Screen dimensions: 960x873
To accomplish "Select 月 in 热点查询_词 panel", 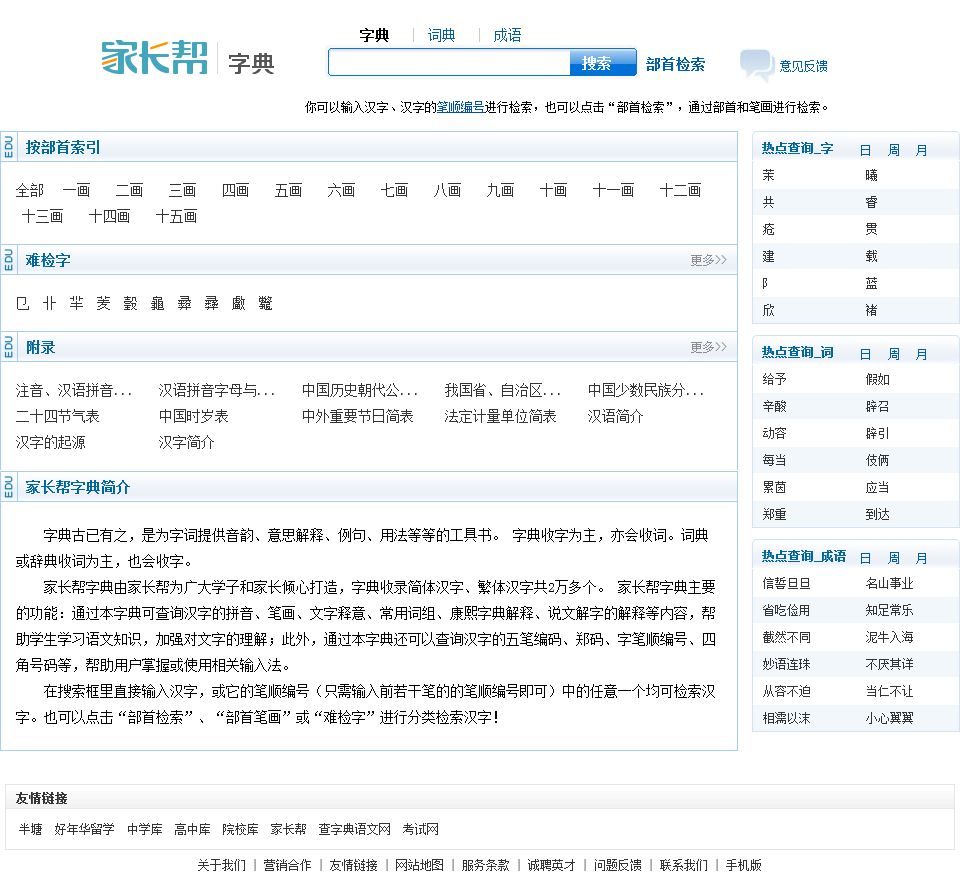I will (x=922, y=354).
